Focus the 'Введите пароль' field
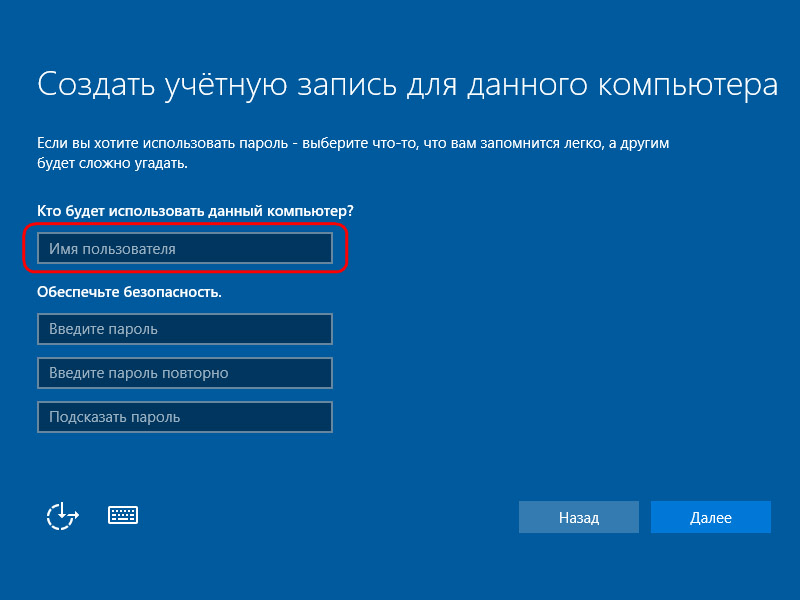 [185, 329]
